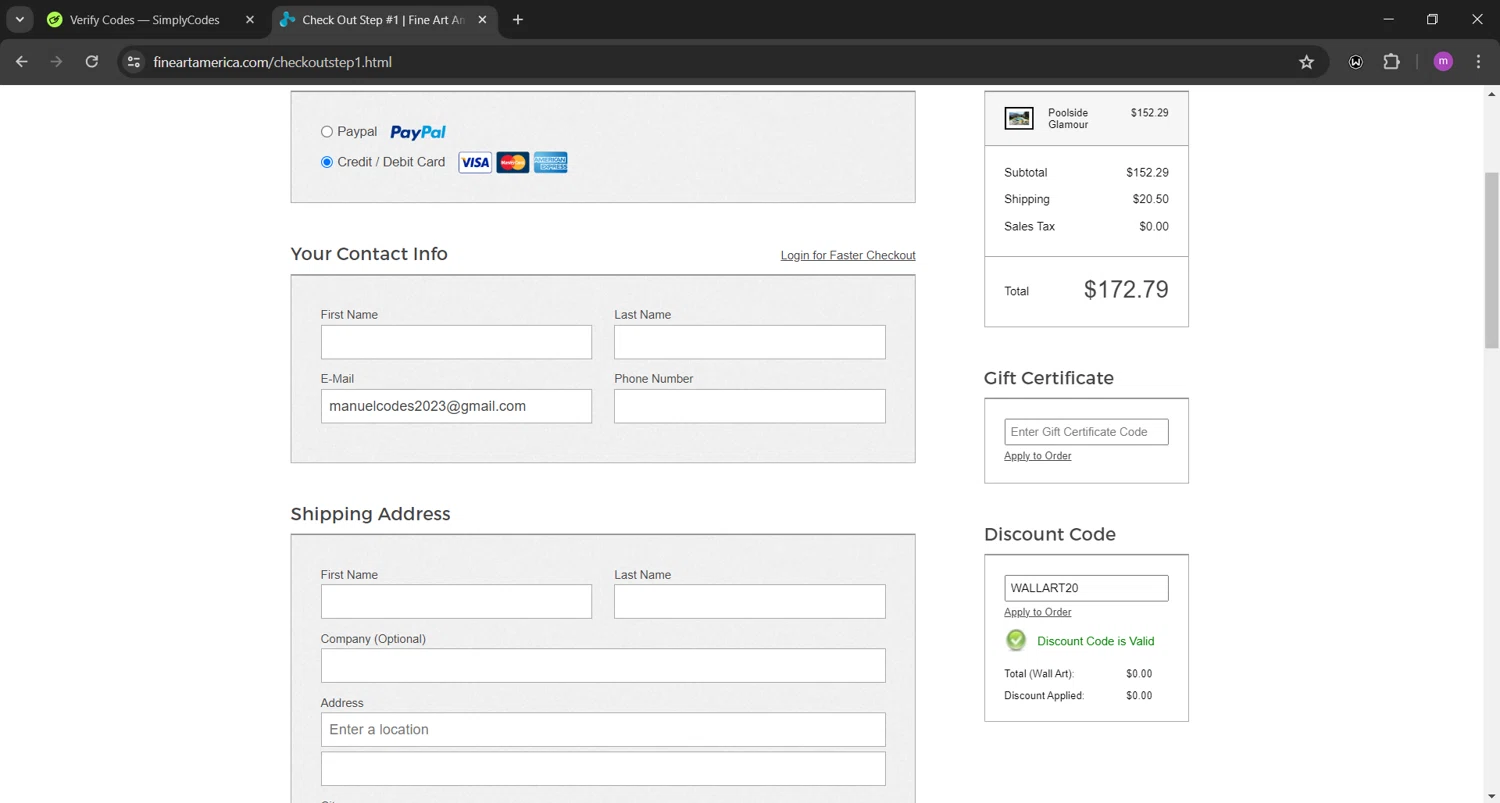Screen dimensions: 1500x803
Task: Click the bookmark star icon
Action: (x=1306, y=62)
